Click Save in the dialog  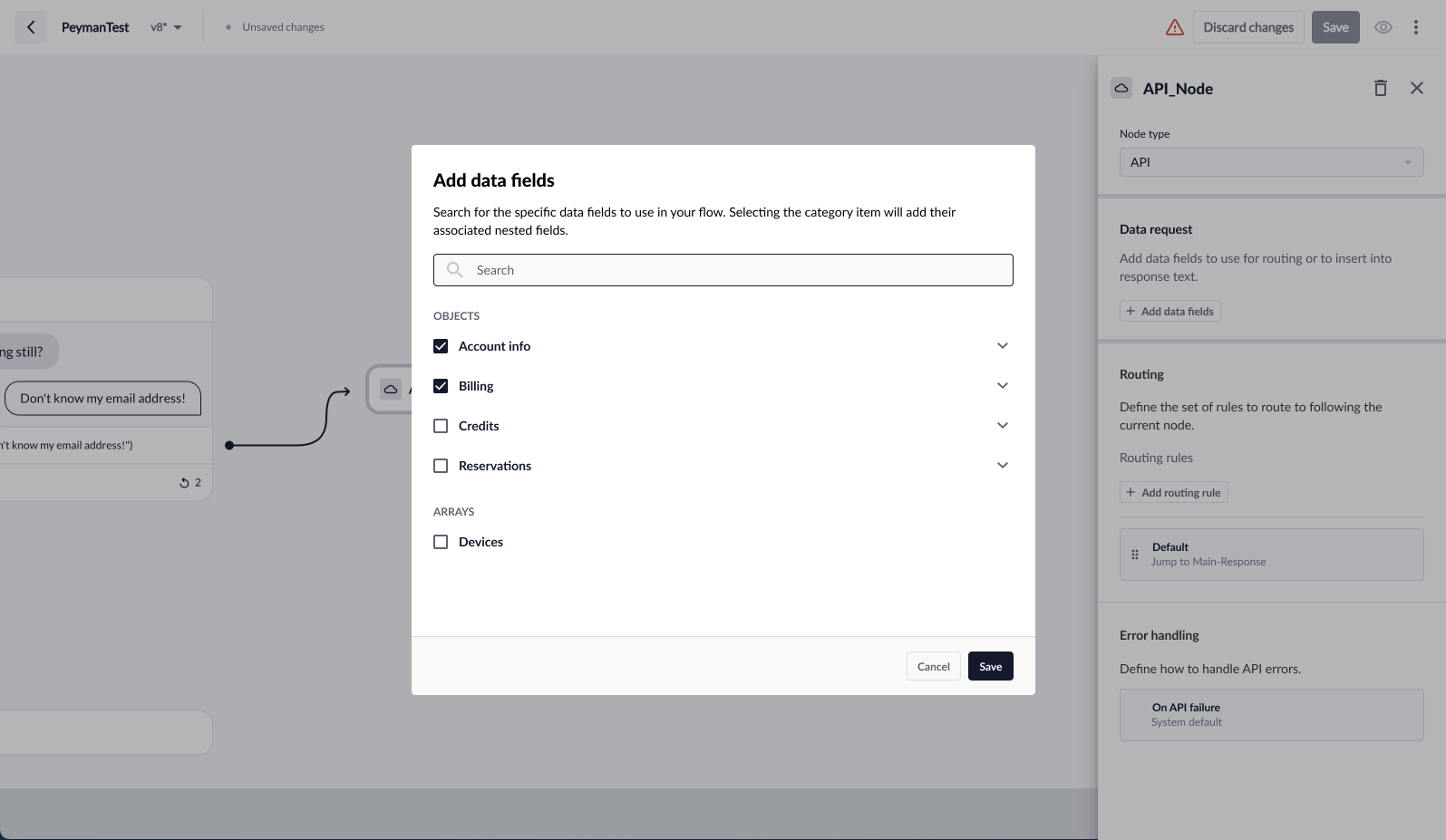990,666
